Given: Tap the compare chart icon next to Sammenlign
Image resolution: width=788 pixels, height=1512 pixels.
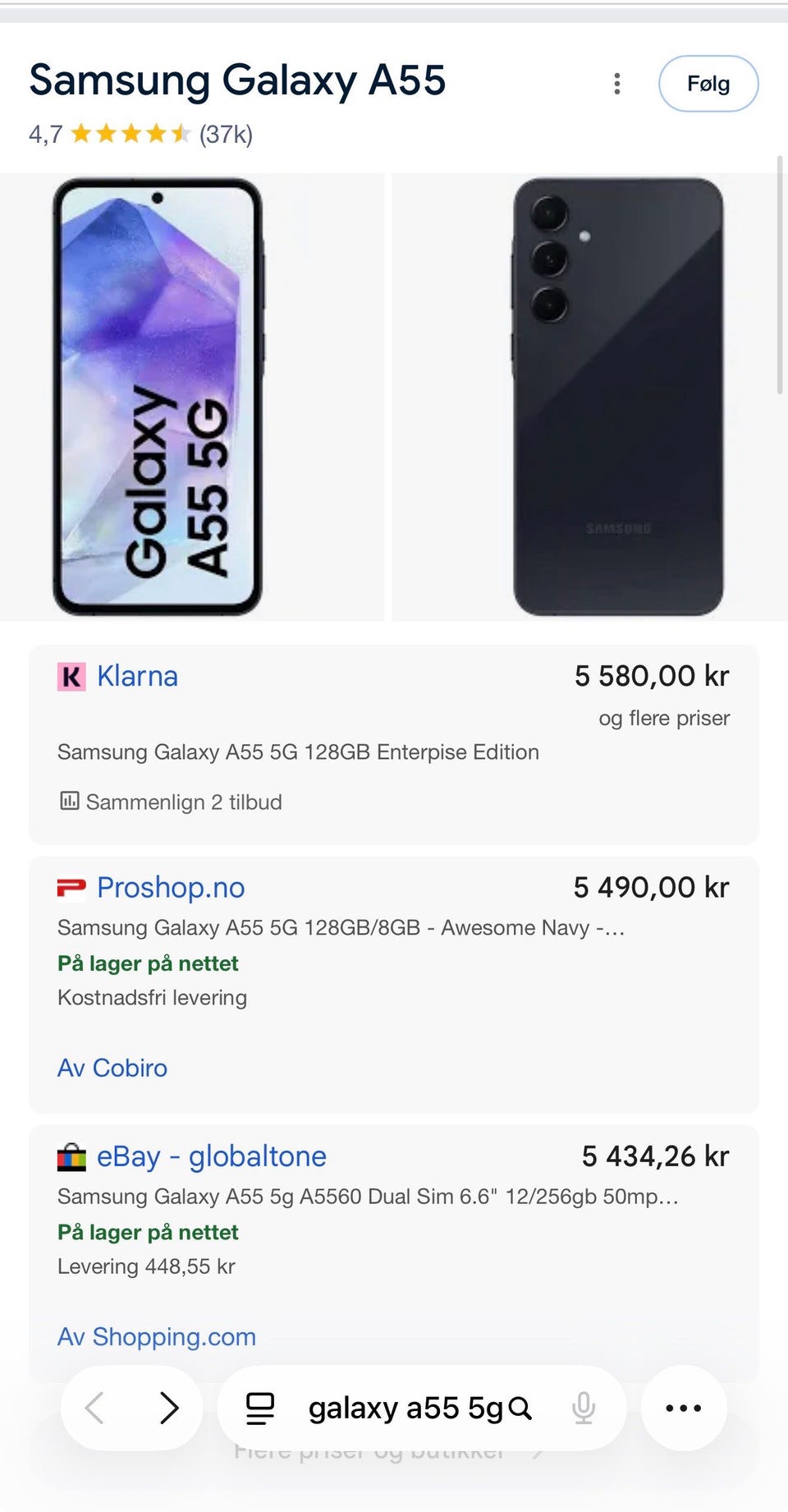Looking at the screenshot, I should (69, 801).
